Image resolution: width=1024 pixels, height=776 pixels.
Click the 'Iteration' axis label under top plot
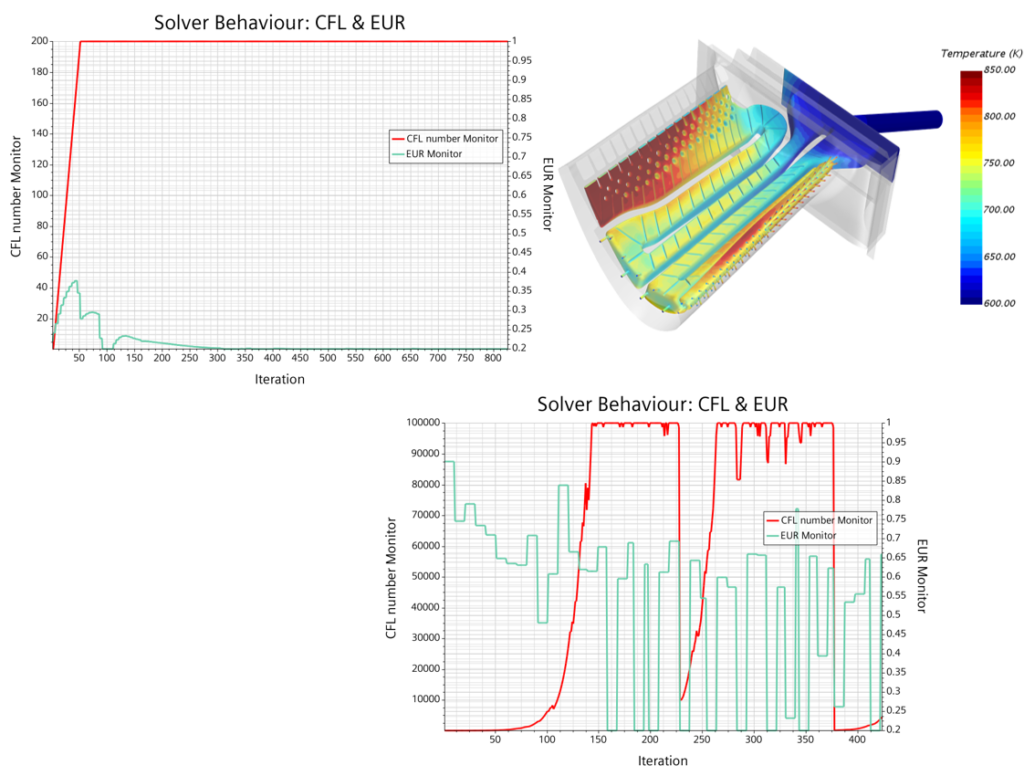click(x=279, y=379)
